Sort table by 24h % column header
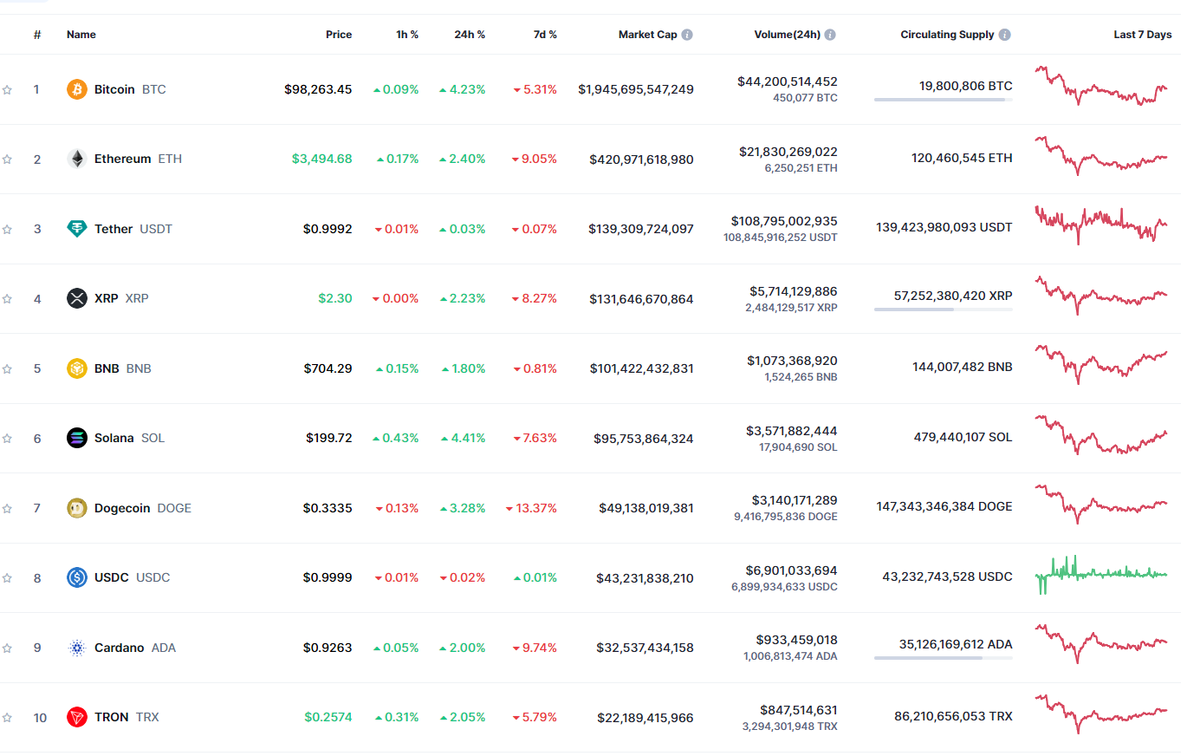The image size is (1200, 756). (470, 34)
